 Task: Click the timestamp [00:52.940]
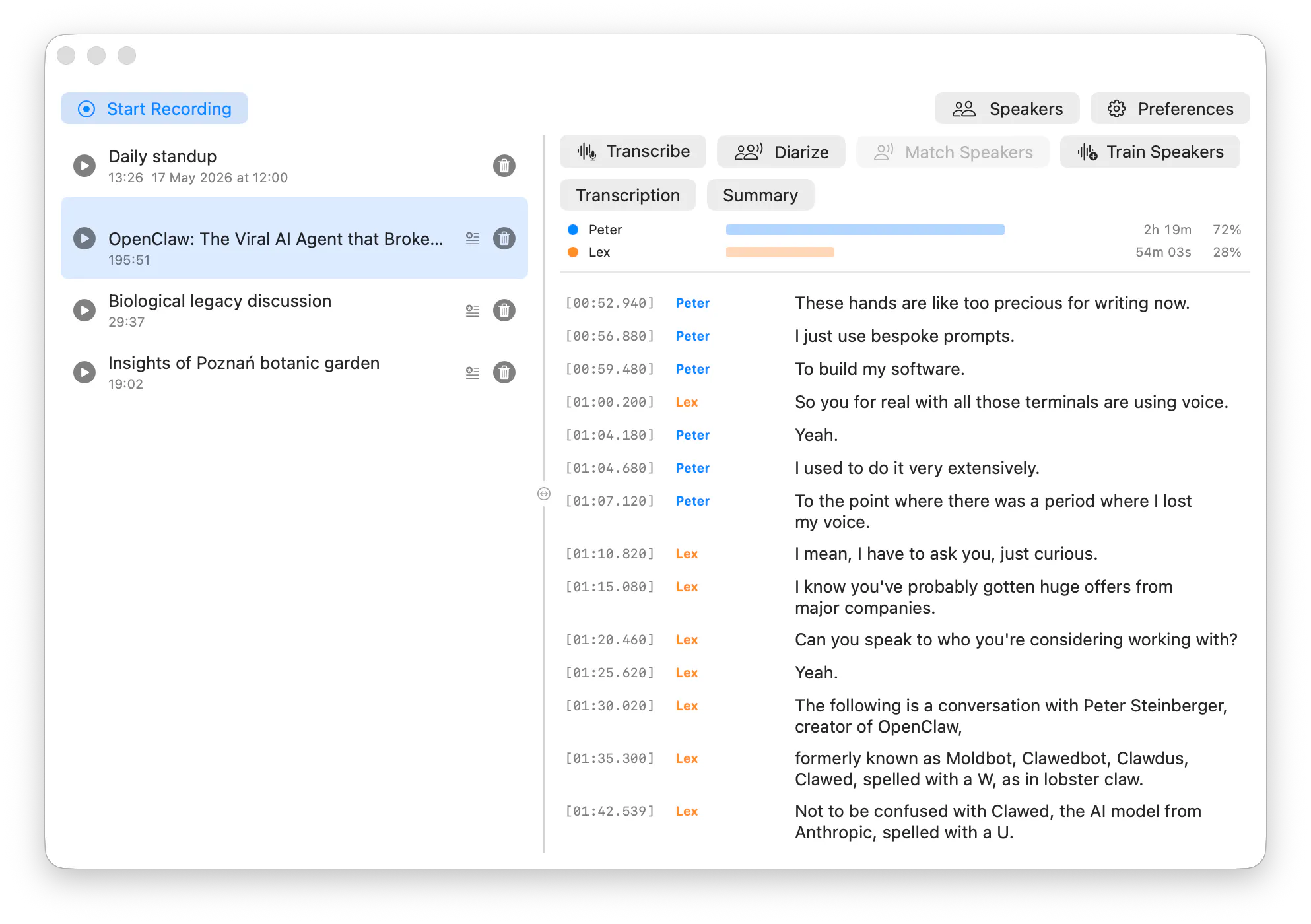tap(610, 303)
